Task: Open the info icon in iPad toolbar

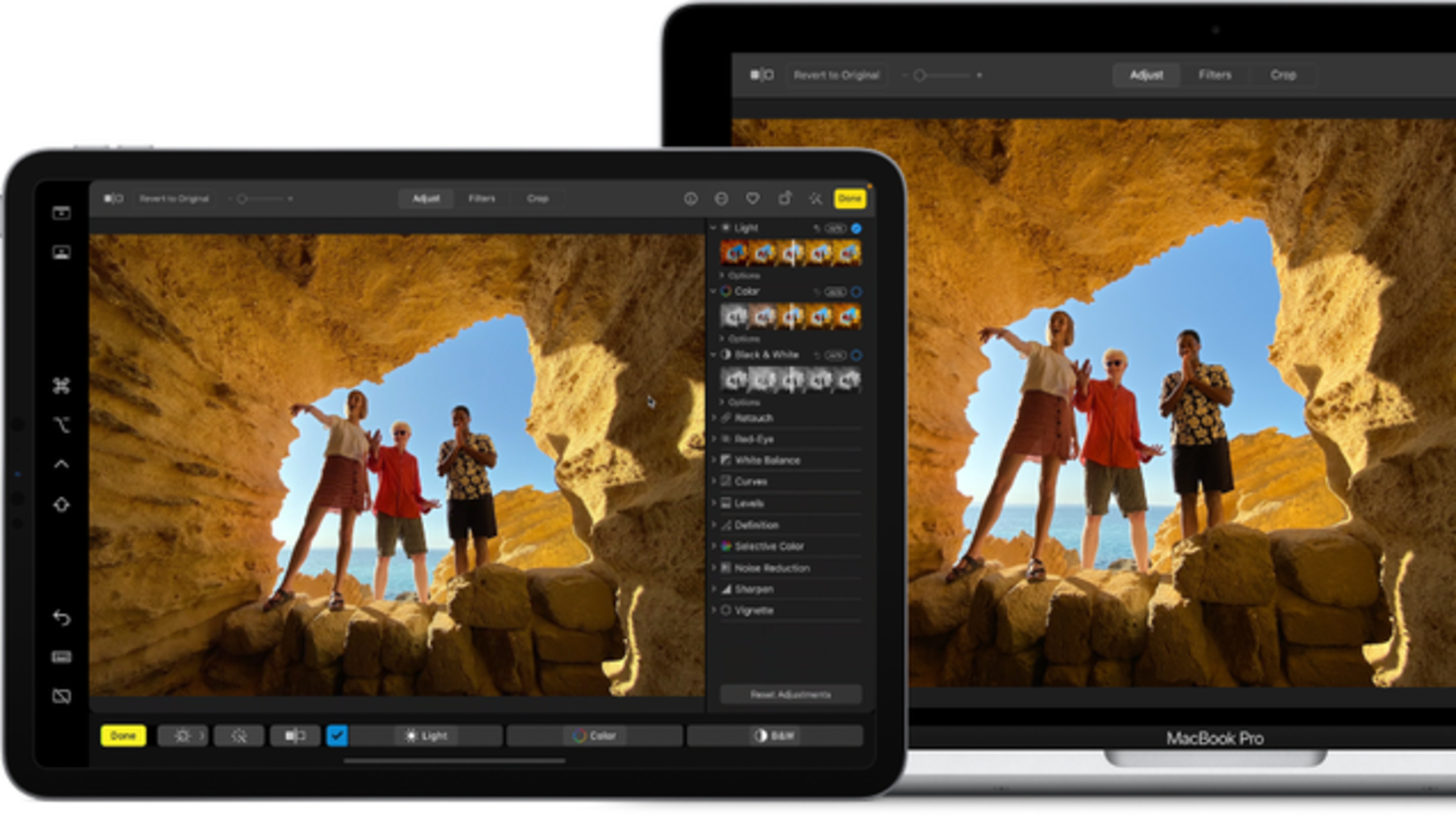Action: pos(690,199)
